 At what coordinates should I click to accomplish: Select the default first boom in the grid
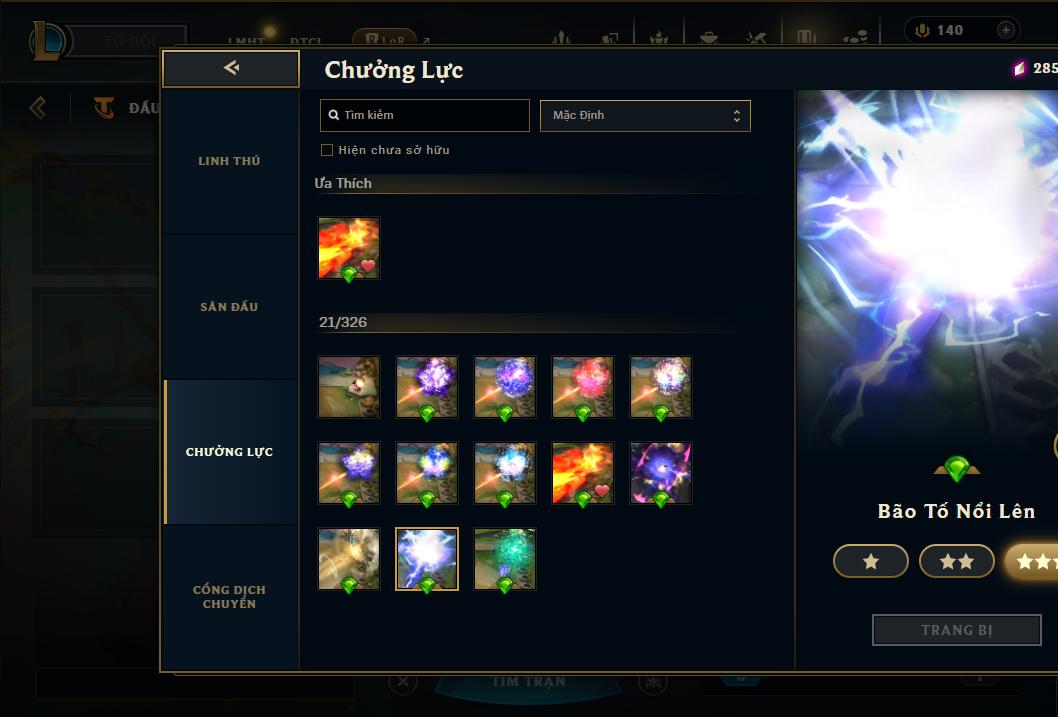tap(349, 387)
